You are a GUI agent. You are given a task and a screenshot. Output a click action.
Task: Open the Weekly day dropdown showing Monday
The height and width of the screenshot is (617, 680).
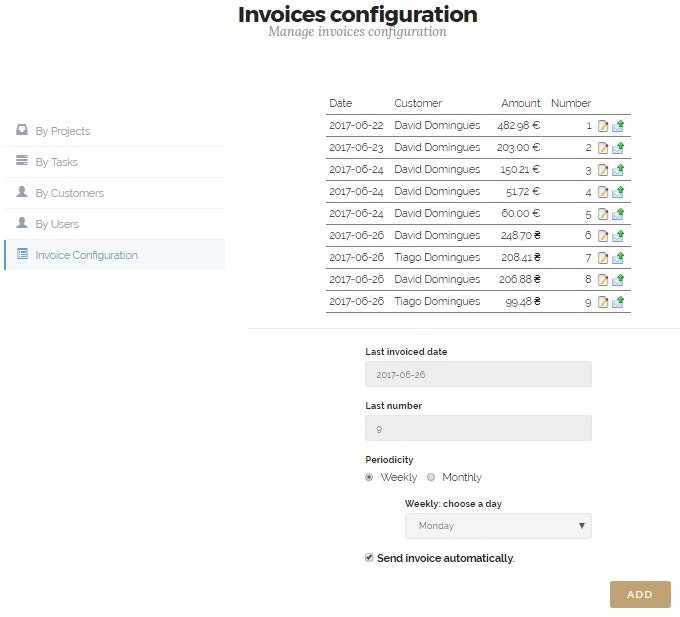(x=498, y=526)
